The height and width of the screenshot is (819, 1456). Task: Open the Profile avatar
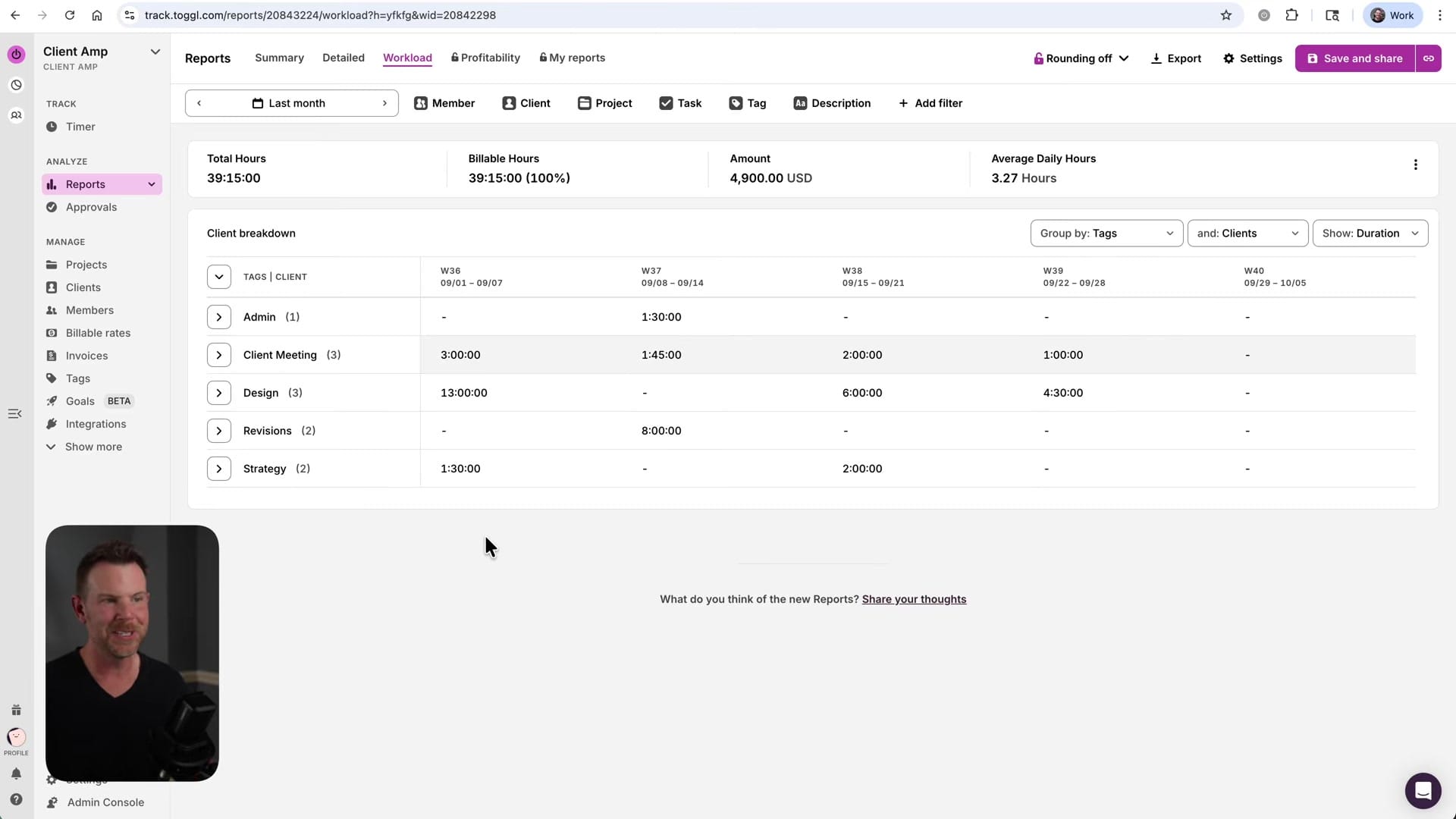point(16,737)
